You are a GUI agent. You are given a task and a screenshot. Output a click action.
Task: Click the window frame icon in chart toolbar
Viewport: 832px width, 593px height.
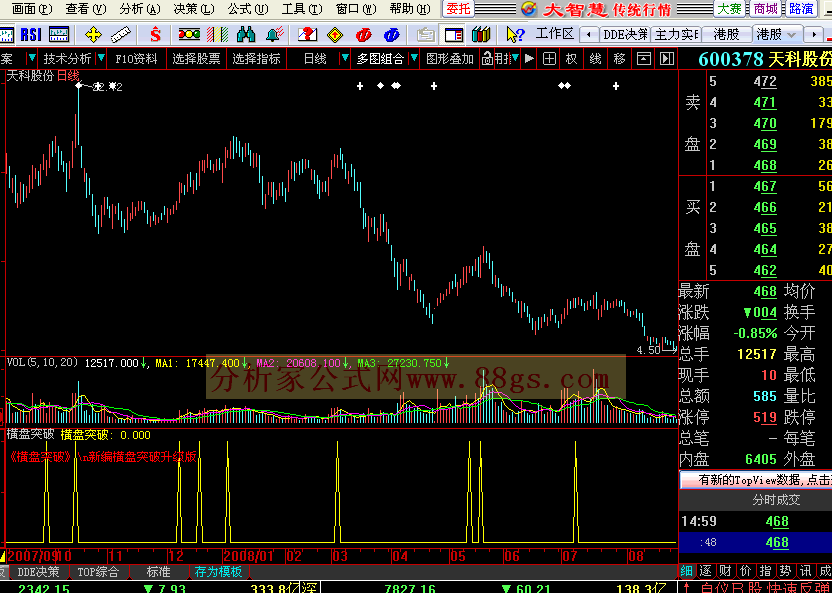[643, 58]
